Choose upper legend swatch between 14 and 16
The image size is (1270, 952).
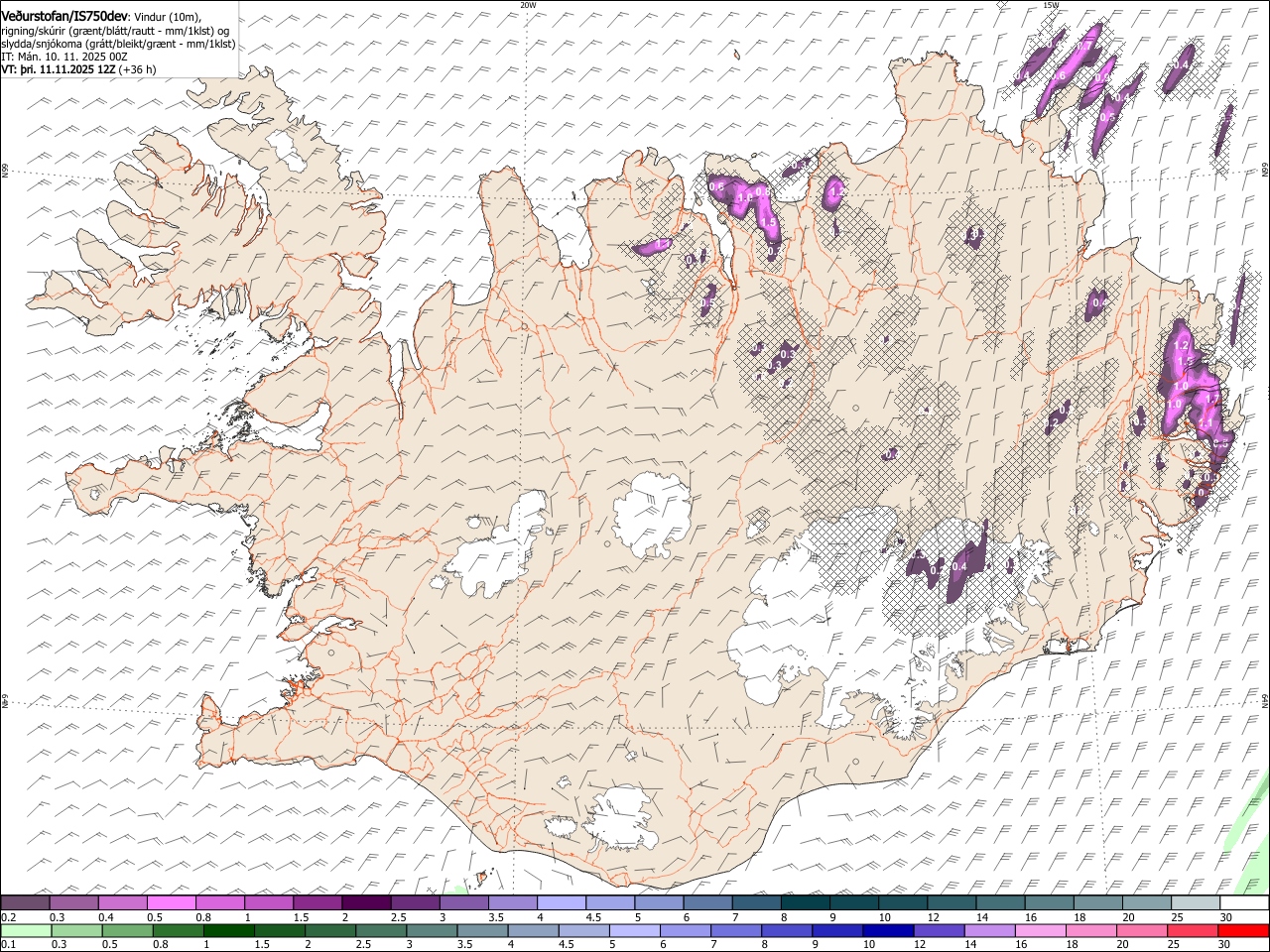click(x=1000, y=902)
